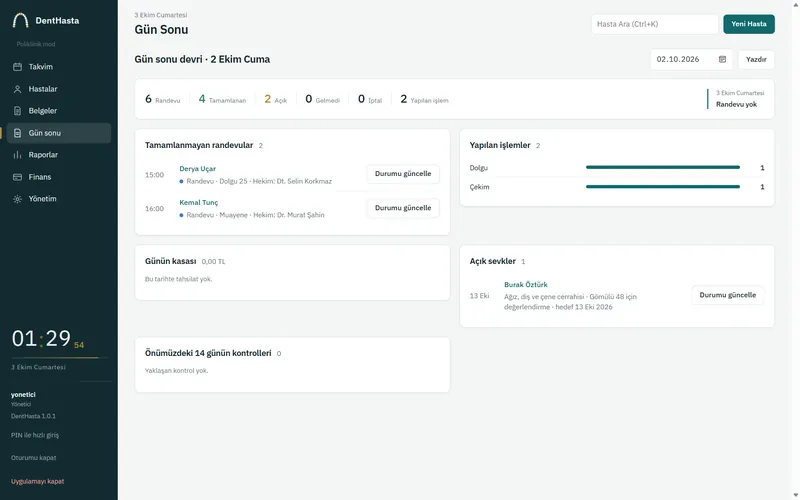This screenshot has width=800, height=500.
Task: Click the Randevu yok note
Action: point(736,104)
